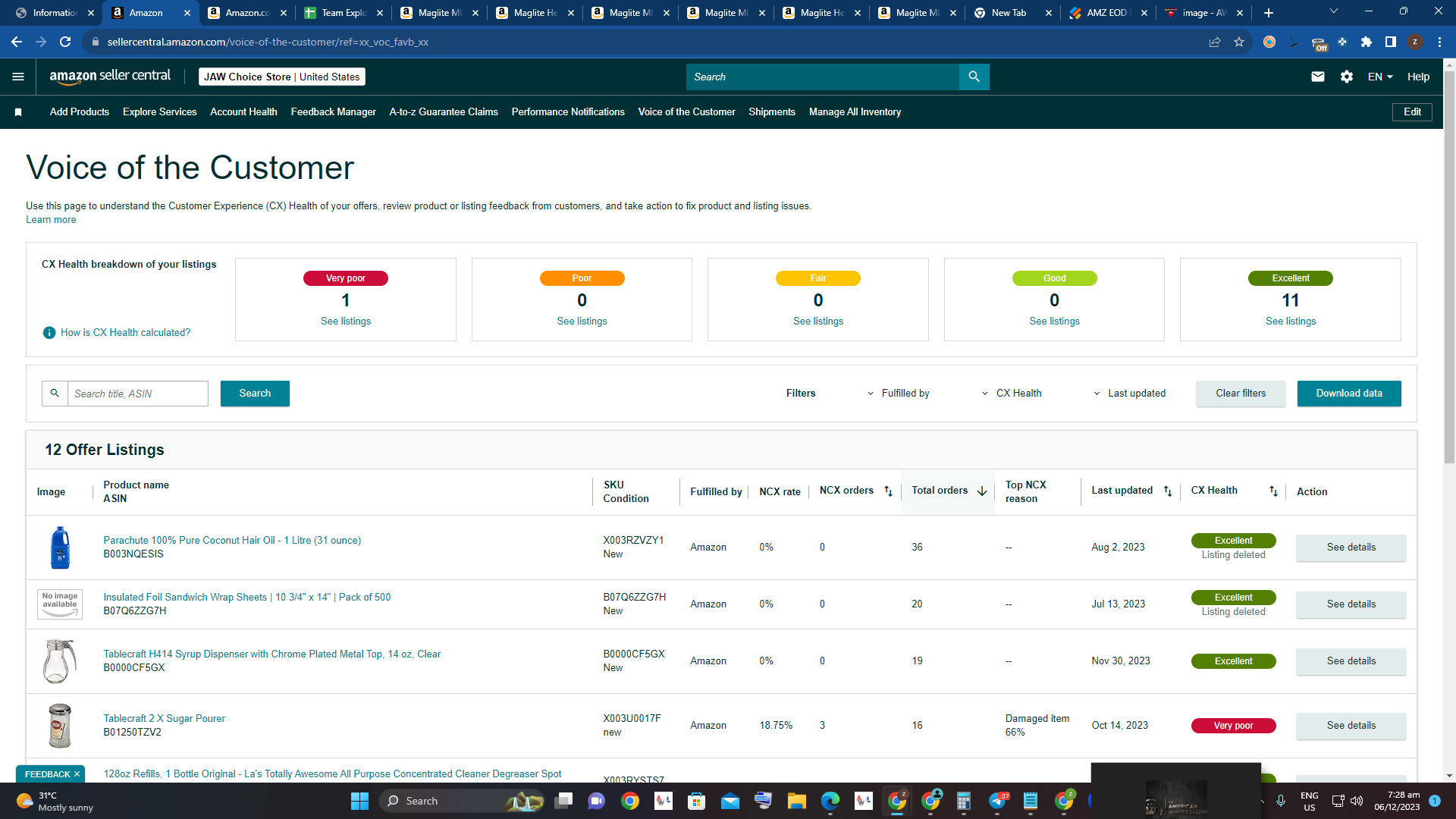
Task: Open Telegram from the taskbar
Action: 998,801
